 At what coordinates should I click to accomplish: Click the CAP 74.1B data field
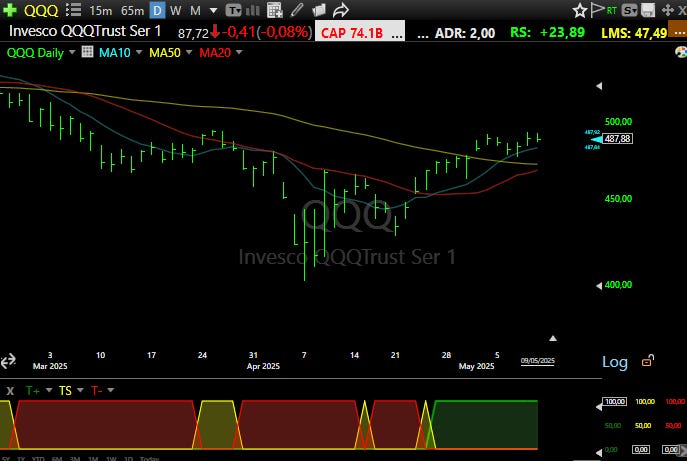[352, 33]
